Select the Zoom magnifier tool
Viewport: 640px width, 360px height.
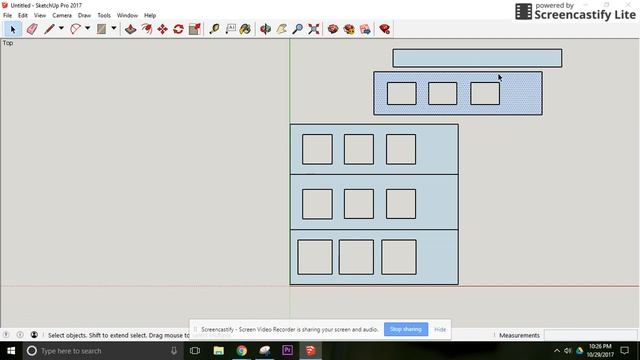tap(298, 29)
